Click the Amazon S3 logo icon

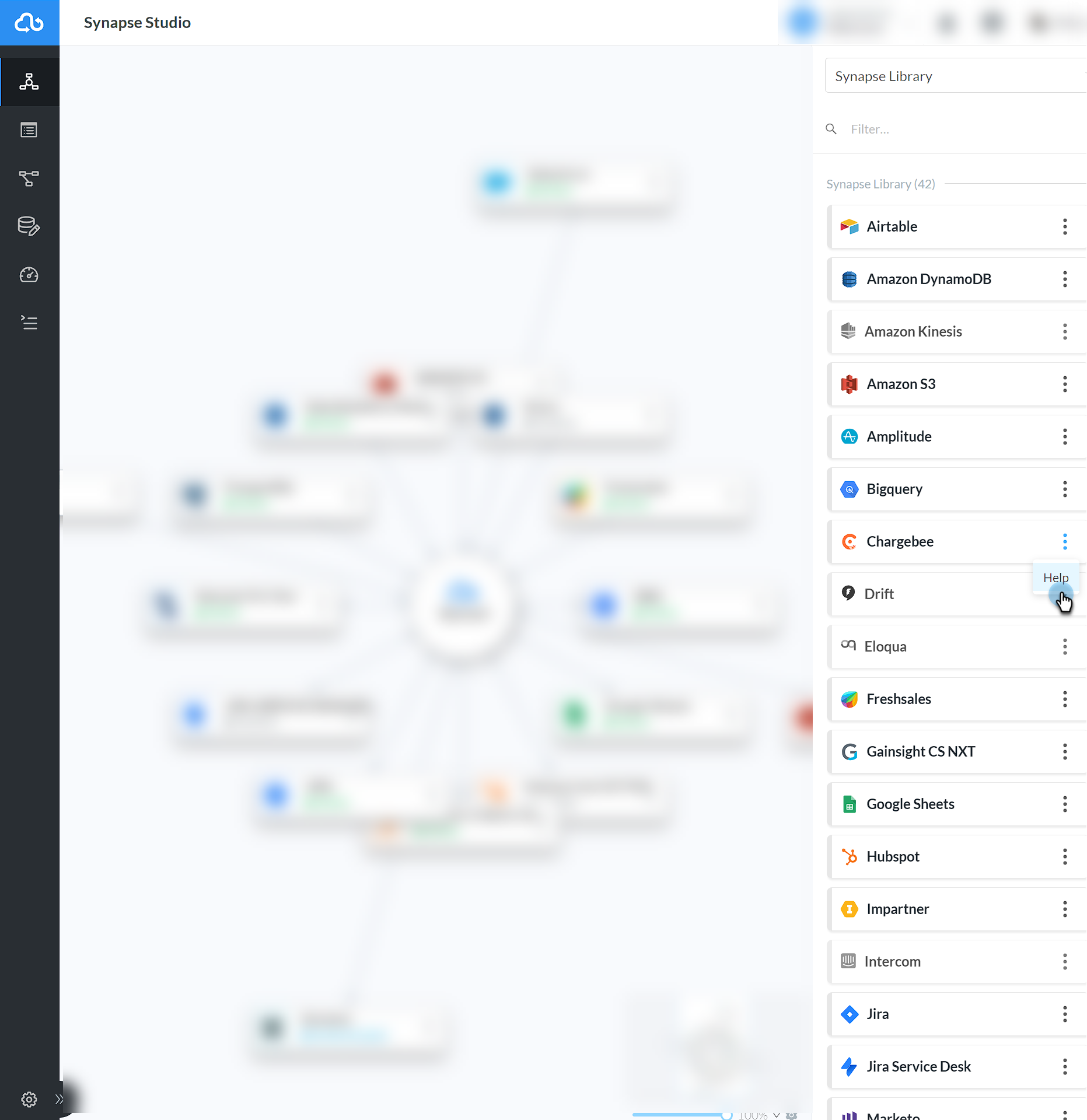849,384
